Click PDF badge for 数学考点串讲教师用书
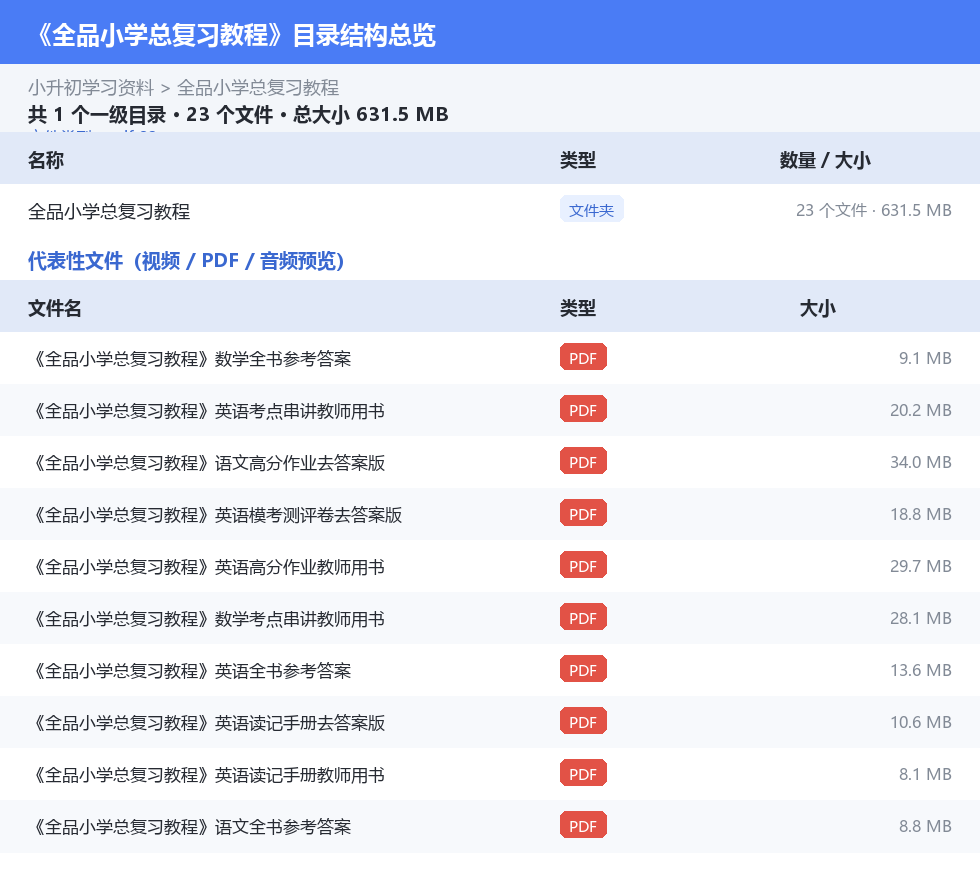 point(583,617)
